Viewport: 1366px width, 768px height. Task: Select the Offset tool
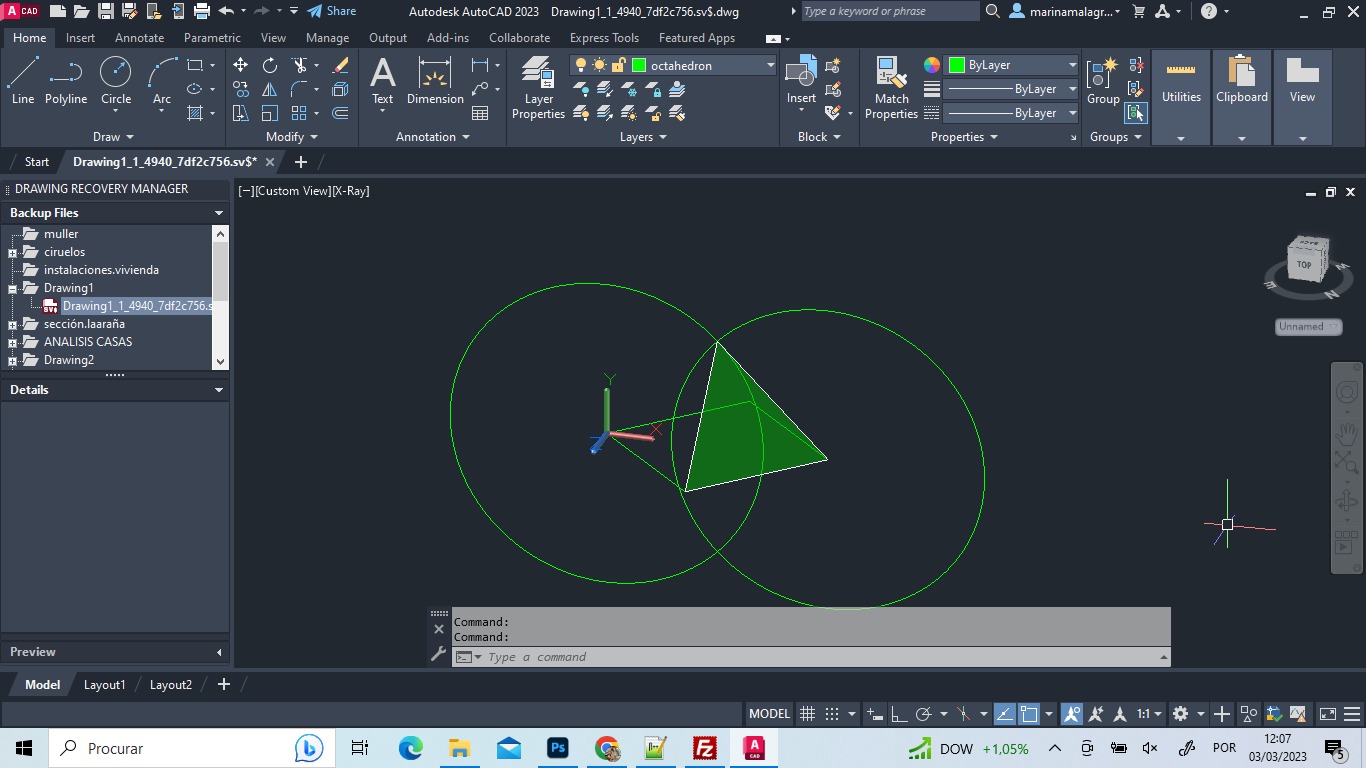[340, 113]
